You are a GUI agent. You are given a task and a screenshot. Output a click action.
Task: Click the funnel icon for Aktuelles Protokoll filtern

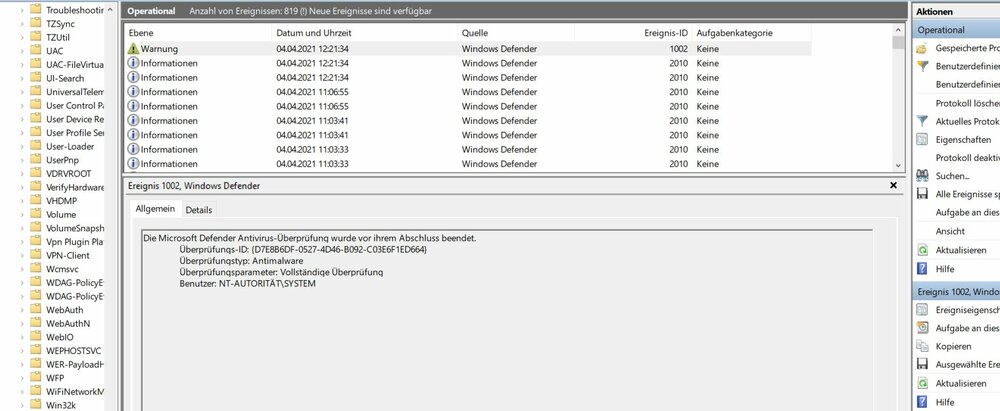pyautogui.click(x=922, y=121)
